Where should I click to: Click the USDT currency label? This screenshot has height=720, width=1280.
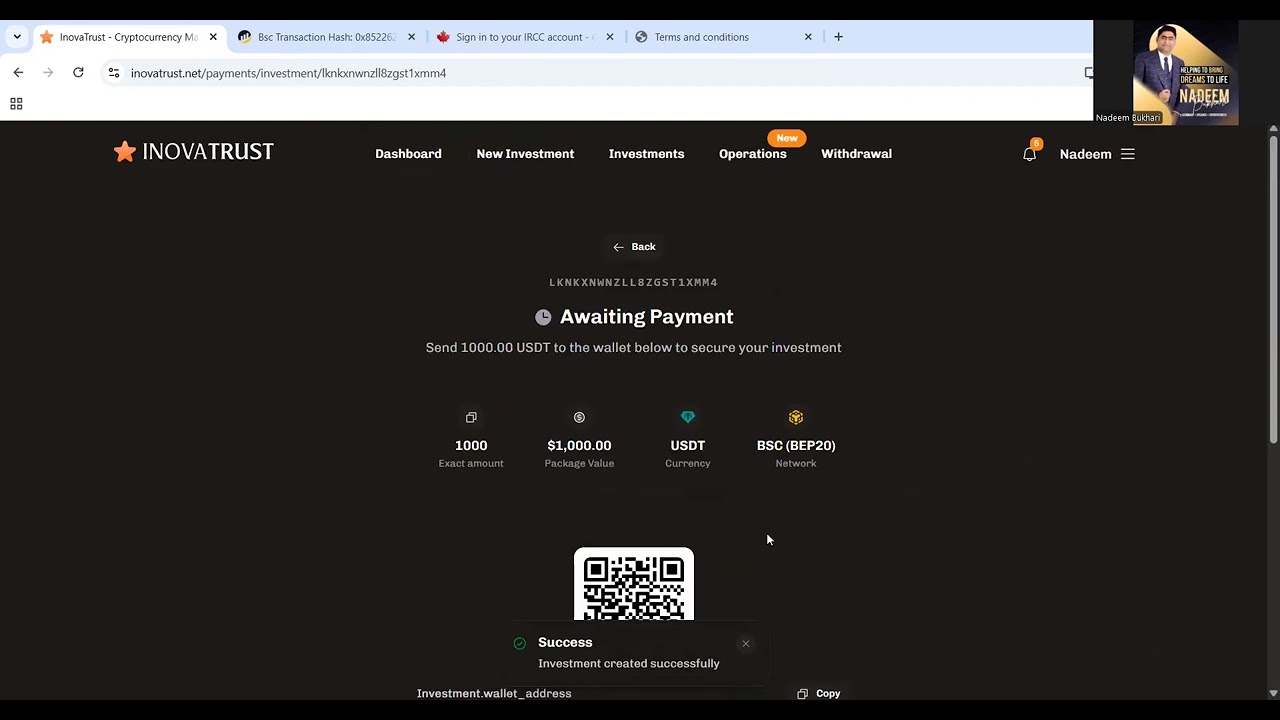tap(688, 446)
